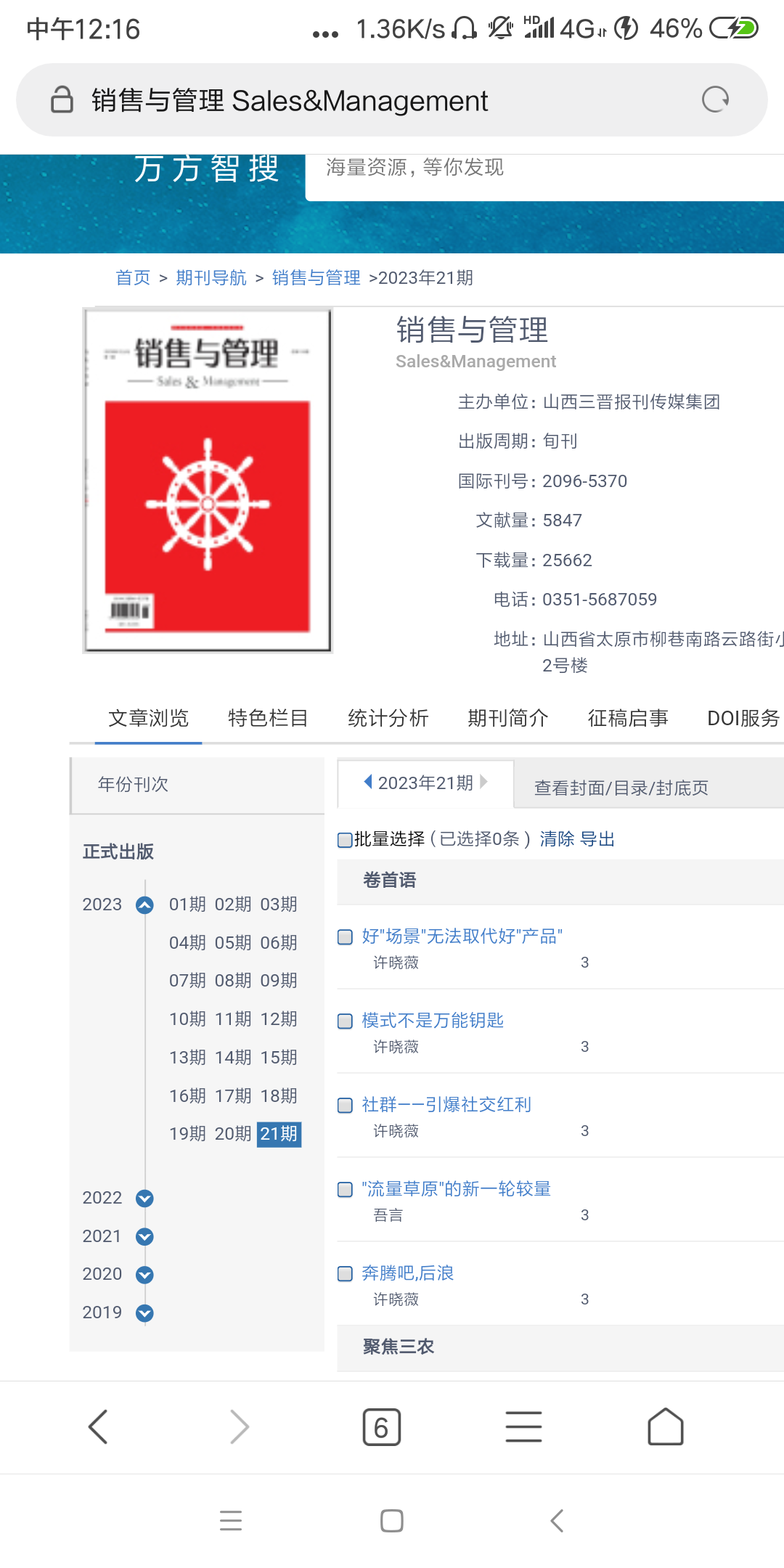Go back with the browser back arrow
Viewport: 784px width, 1568px height.
pyautogui.click(x=98, y=1427)
